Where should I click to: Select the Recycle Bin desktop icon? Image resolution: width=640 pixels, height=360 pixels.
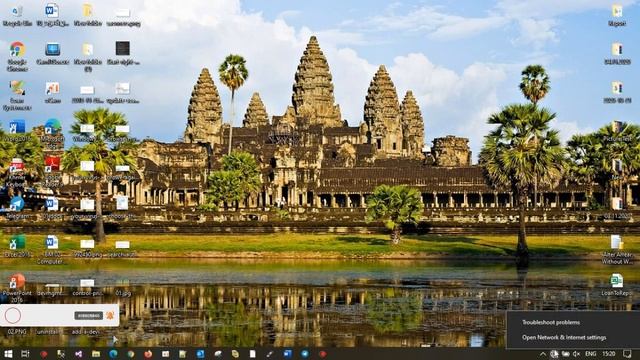click(17, 16)
